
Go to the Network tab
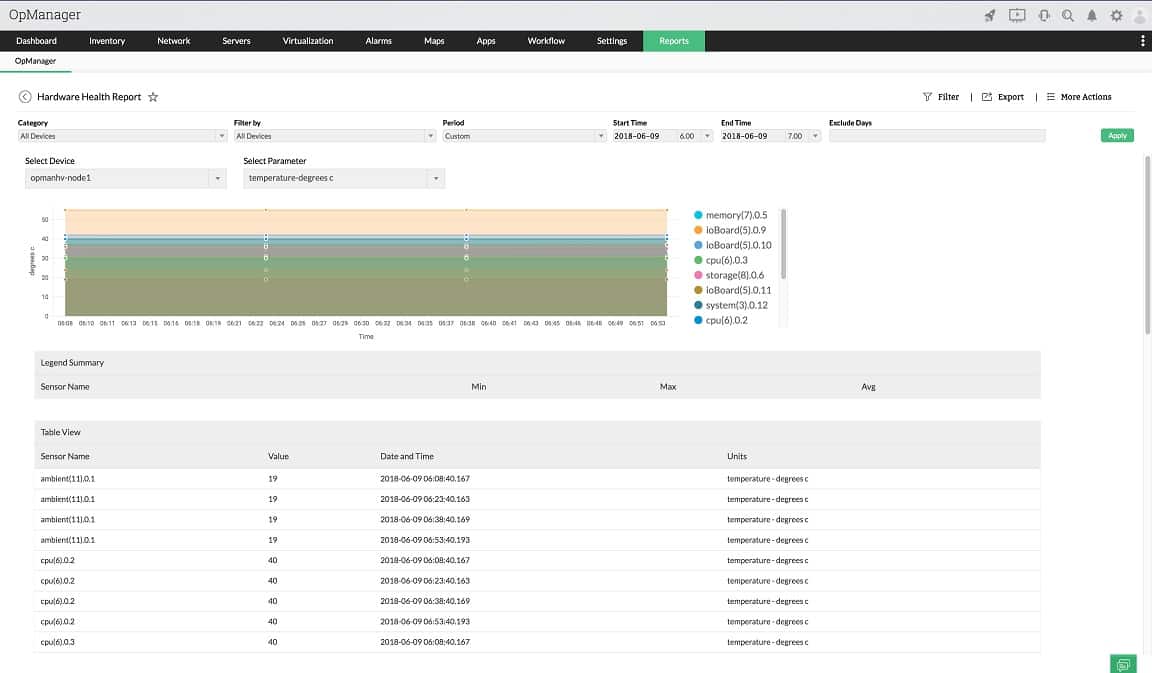[173, 41]
